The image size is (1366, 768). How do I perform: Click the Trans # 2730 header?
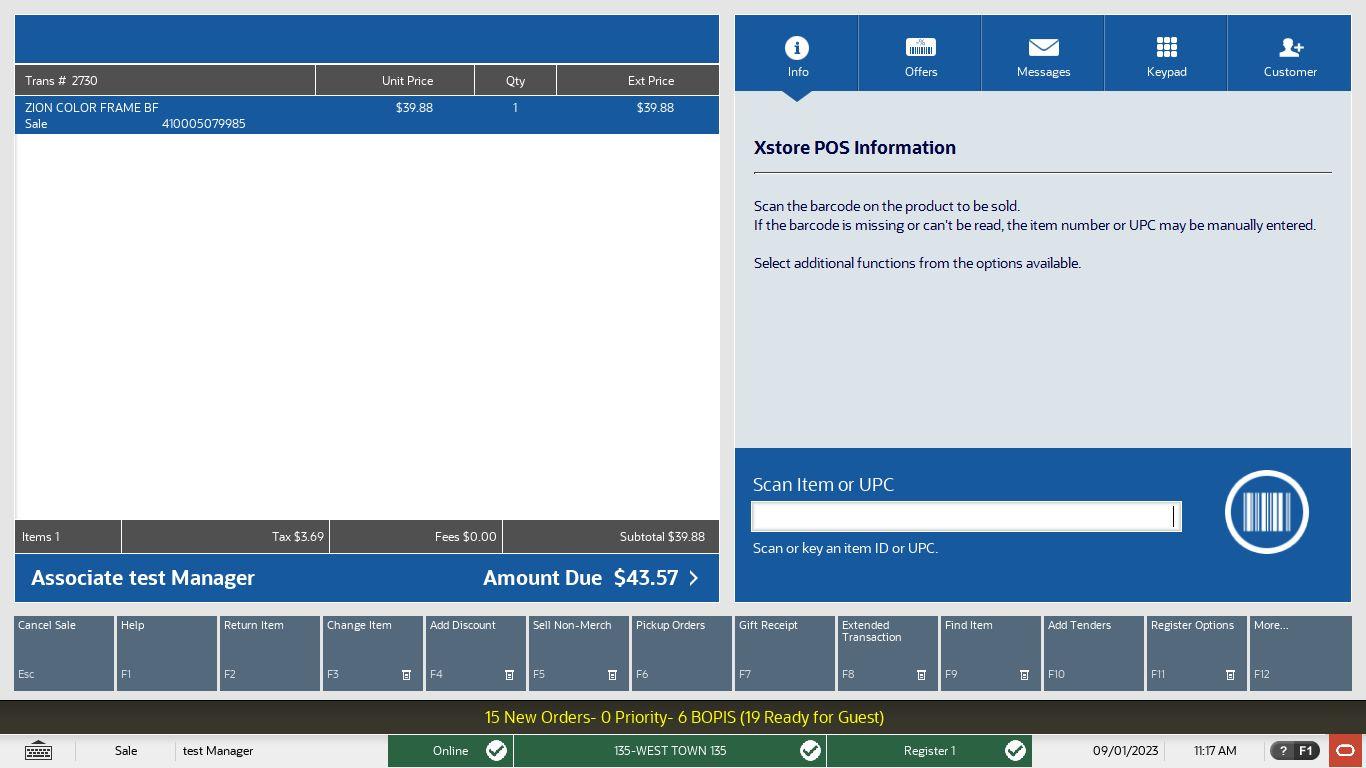click(165, 80)
